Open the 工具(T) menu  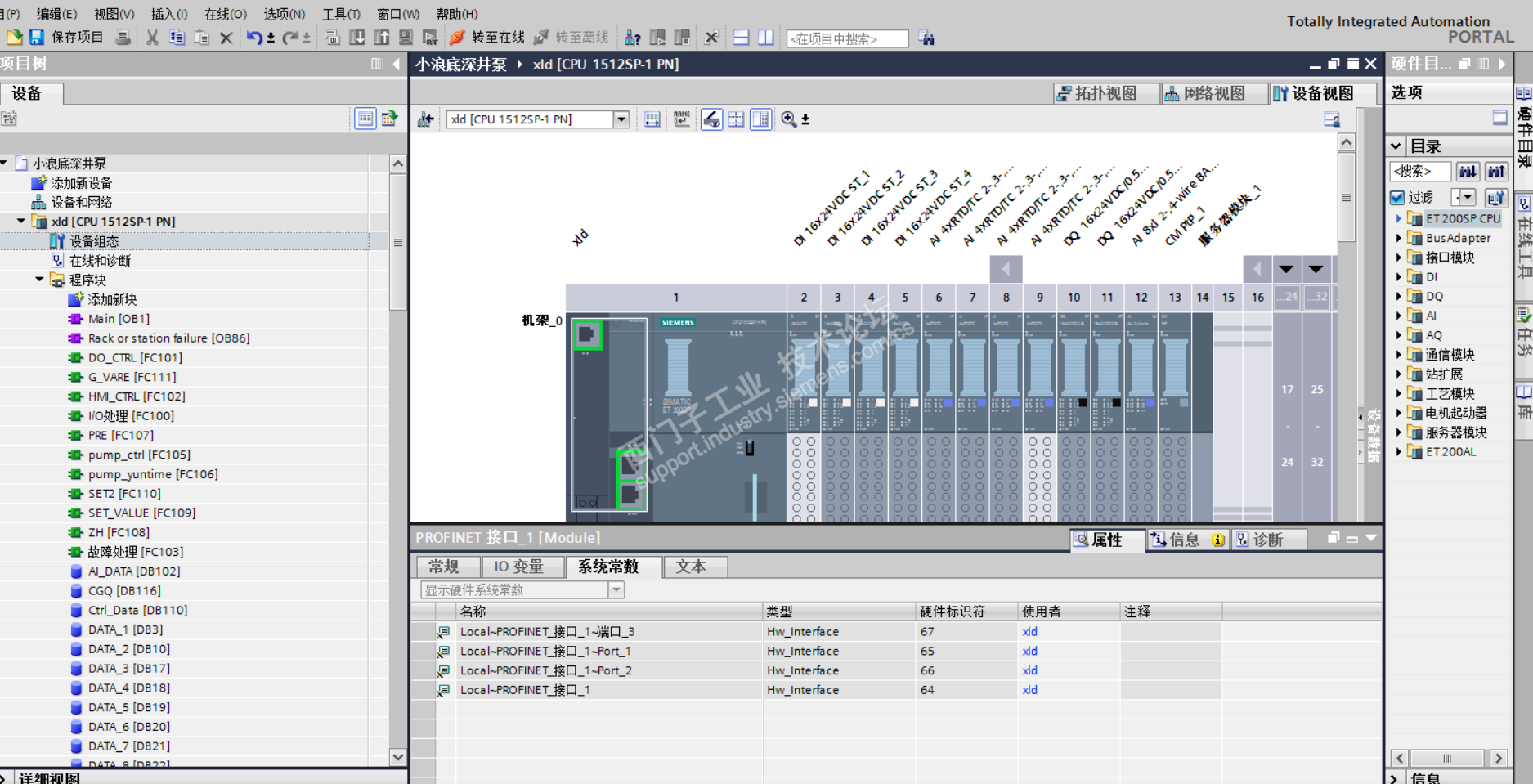click(x=340, y=14)
